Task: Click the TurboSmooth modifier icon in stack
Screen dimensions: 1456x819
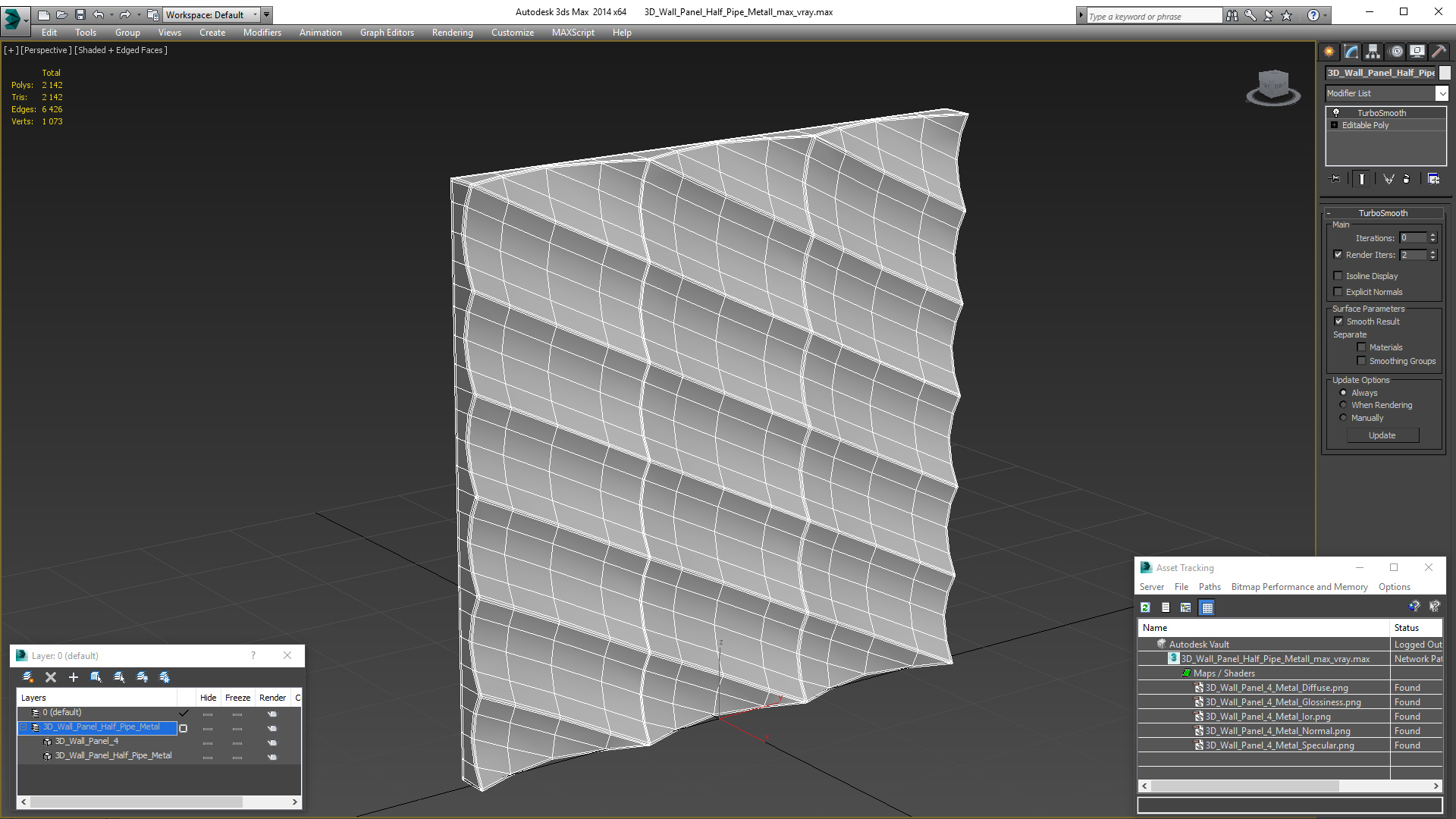Action: pyautogui.click(x=1337, y=112)
